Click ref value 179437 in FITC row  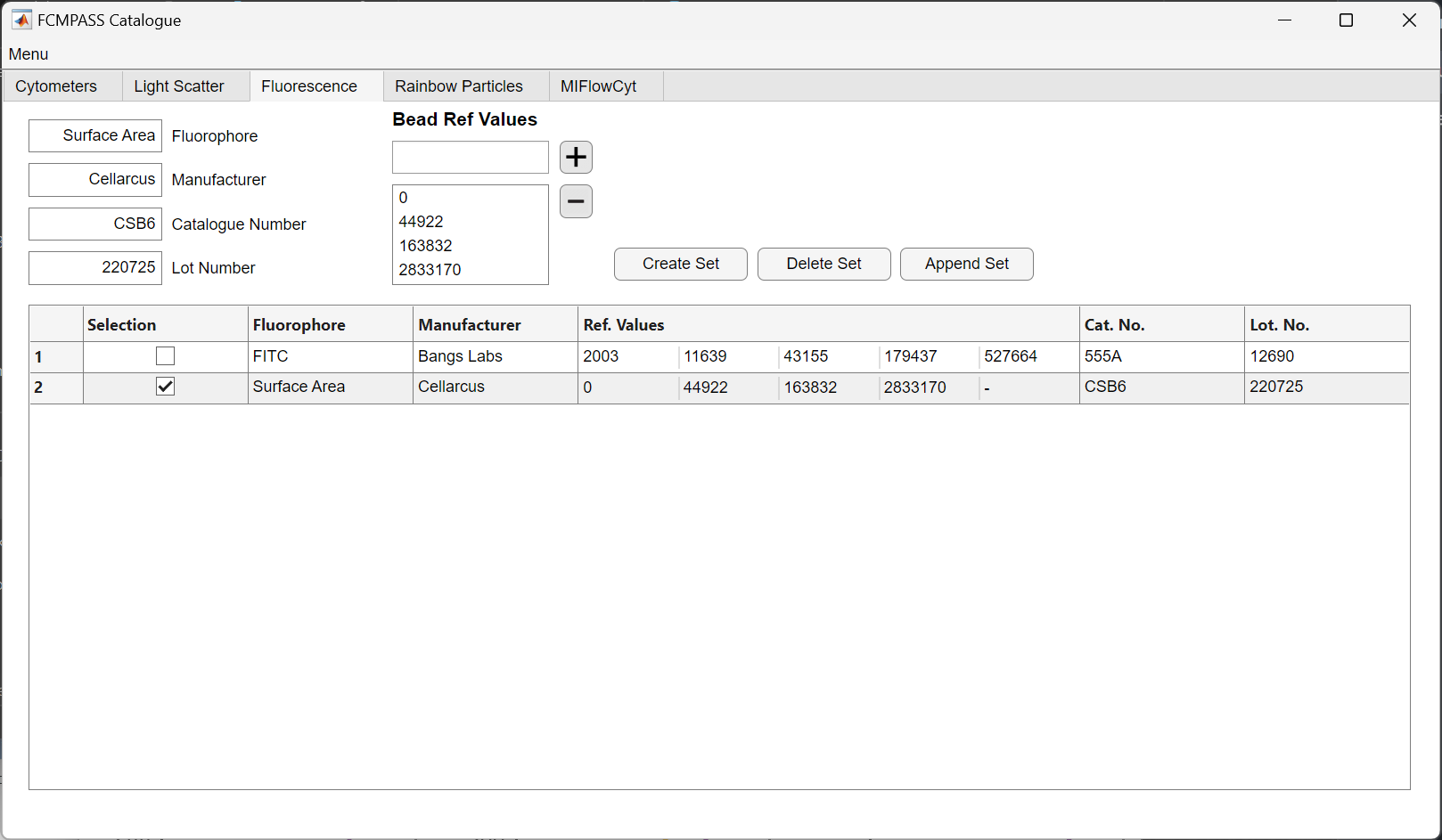pos(929,356)
